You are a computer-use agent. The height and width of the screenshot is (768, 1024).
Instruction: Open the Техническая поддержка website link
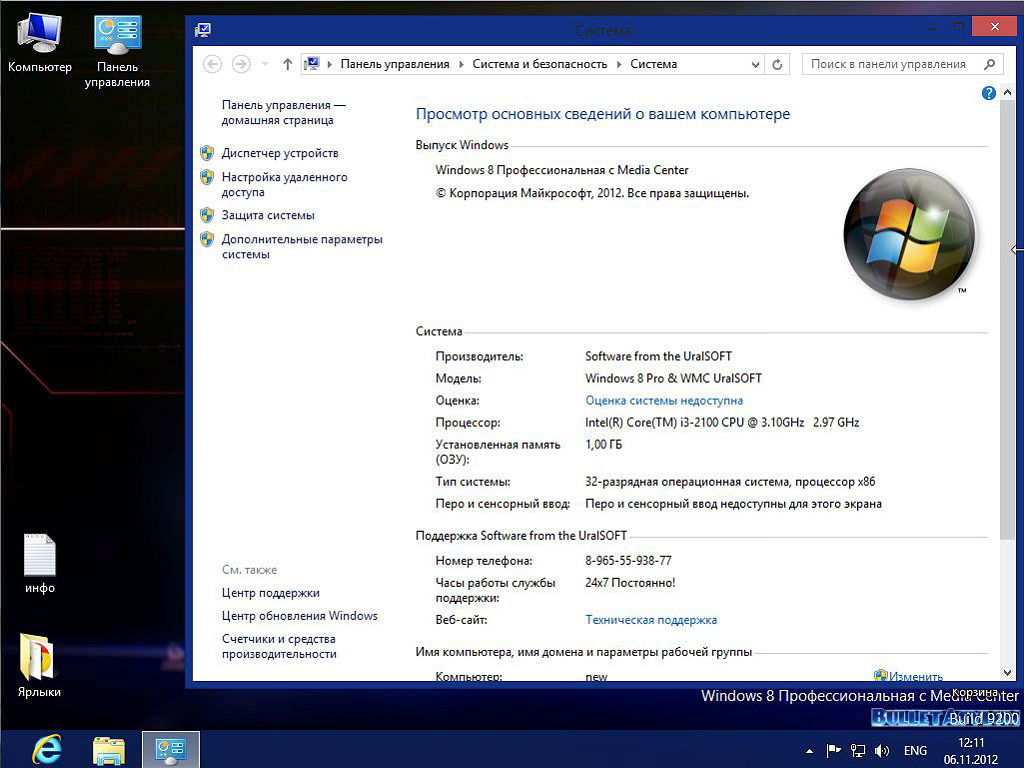tap(650, 620)
